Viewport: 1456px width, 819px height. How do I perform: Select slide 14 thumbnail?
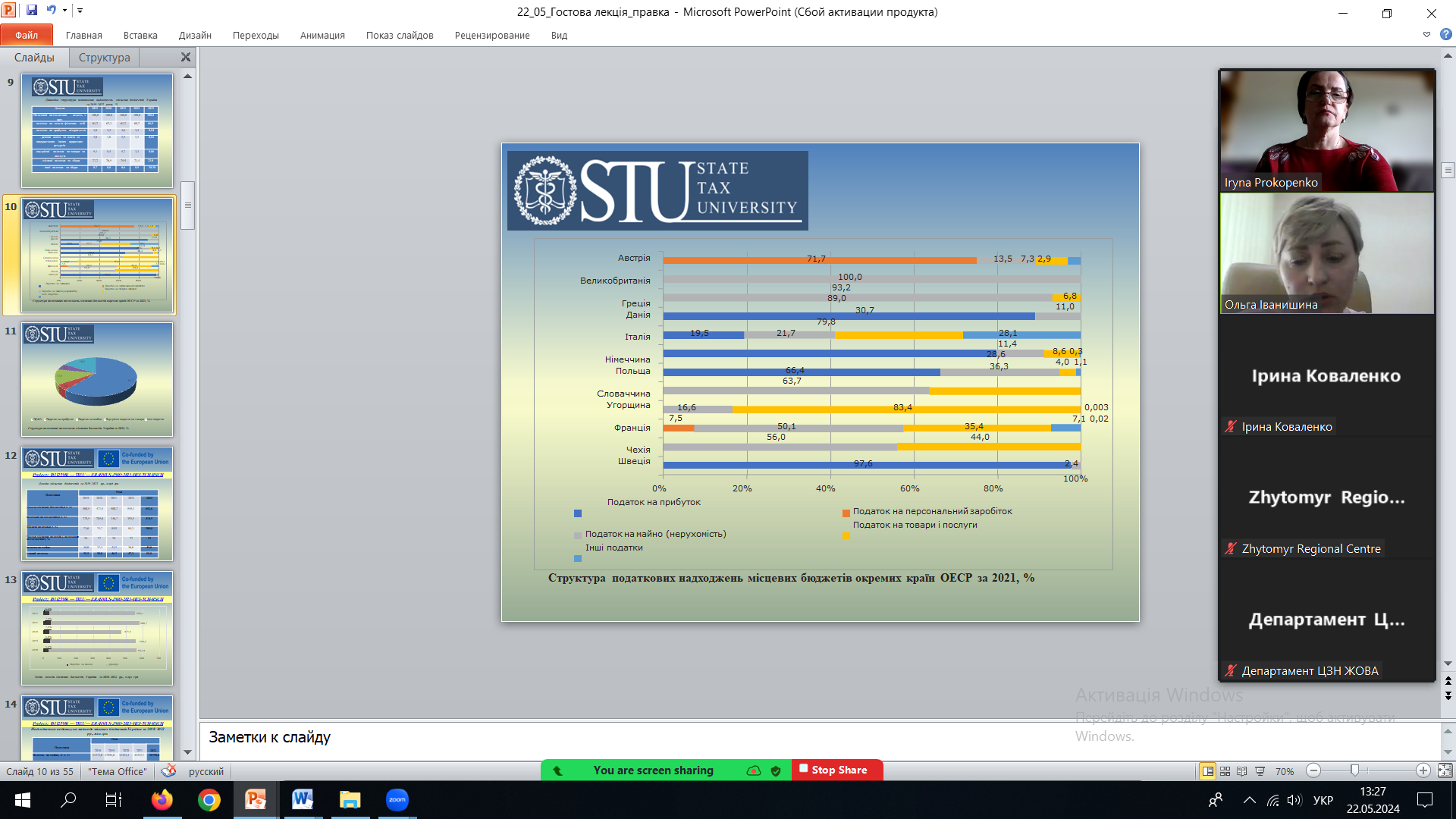pyautogui.click(x=97, y=727)
